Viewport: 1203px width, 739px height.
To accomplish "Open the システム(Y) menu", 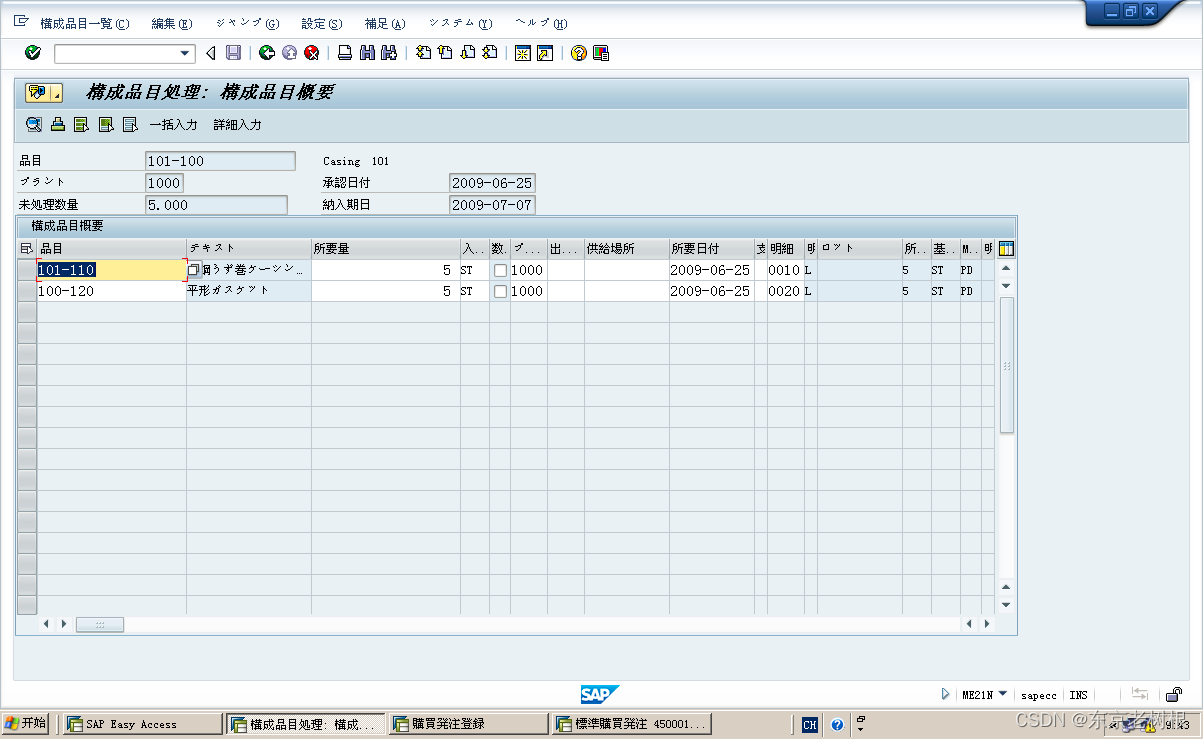I will [459, 22].
